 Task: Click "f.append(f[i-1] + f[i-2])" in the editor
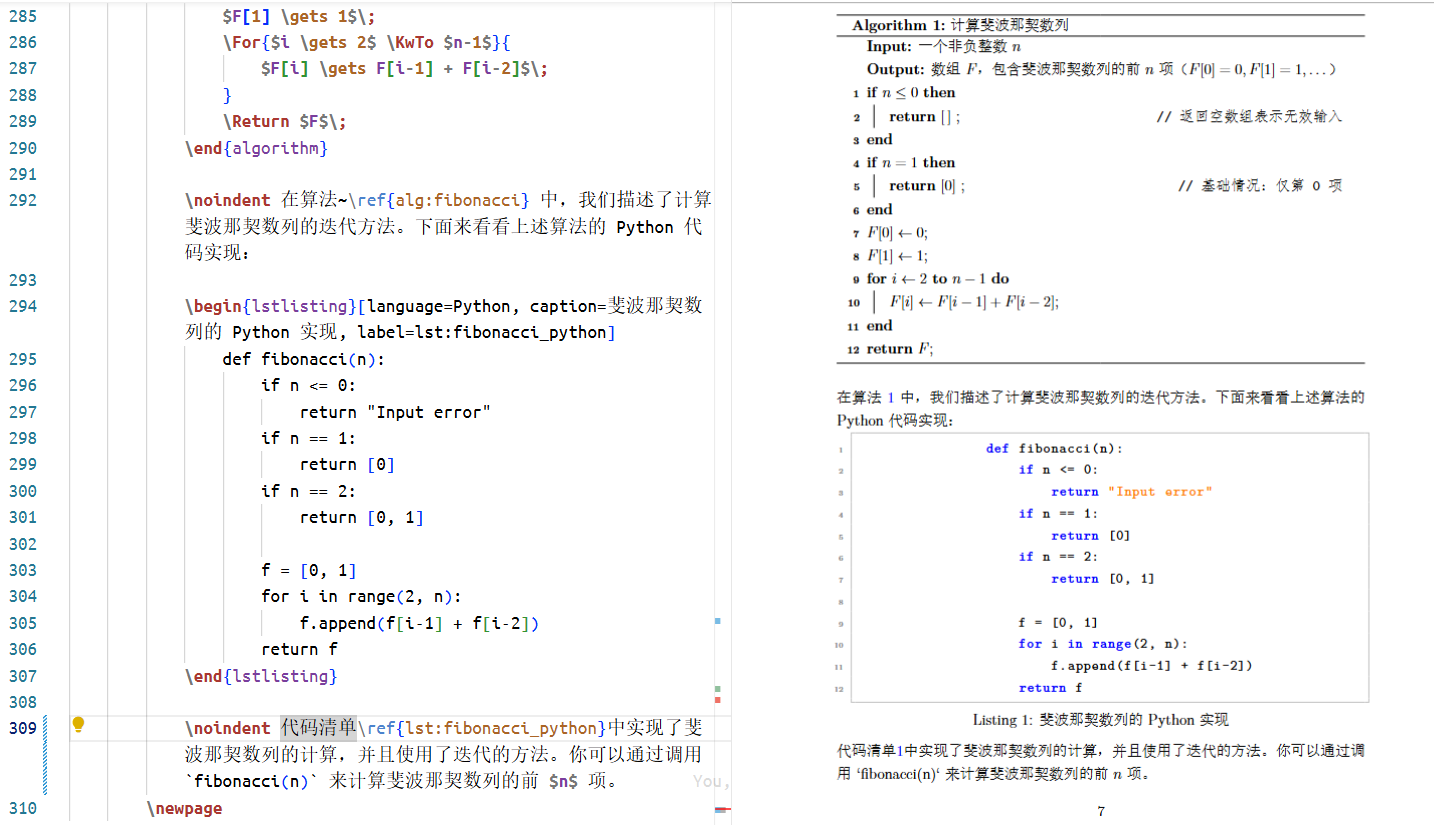[420, 623]
